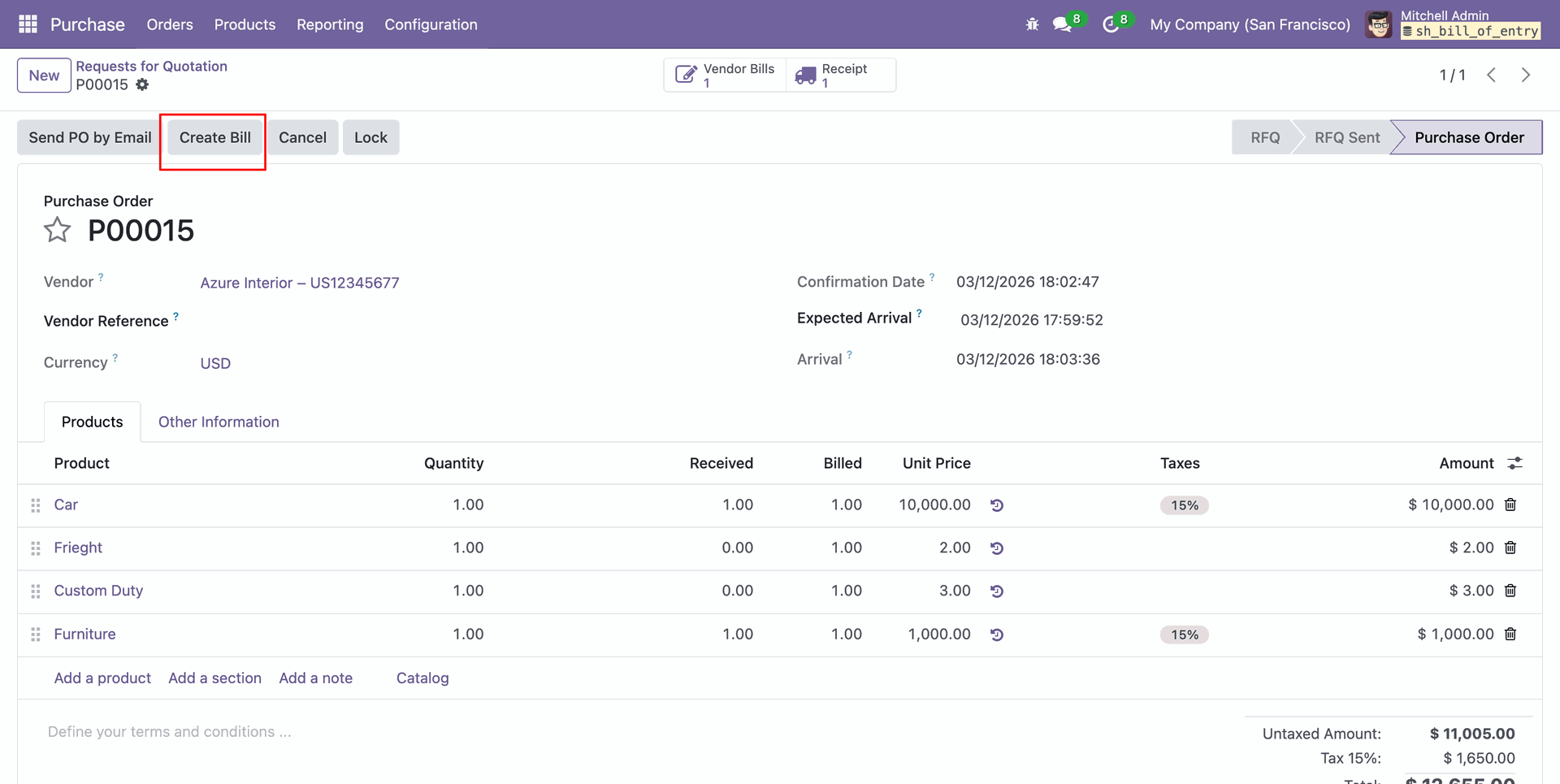This screenshot has height=784, width=1560.
Task: Mark P00015 as favorite with star
Action: pyautogui.click(x=57, y=231)
